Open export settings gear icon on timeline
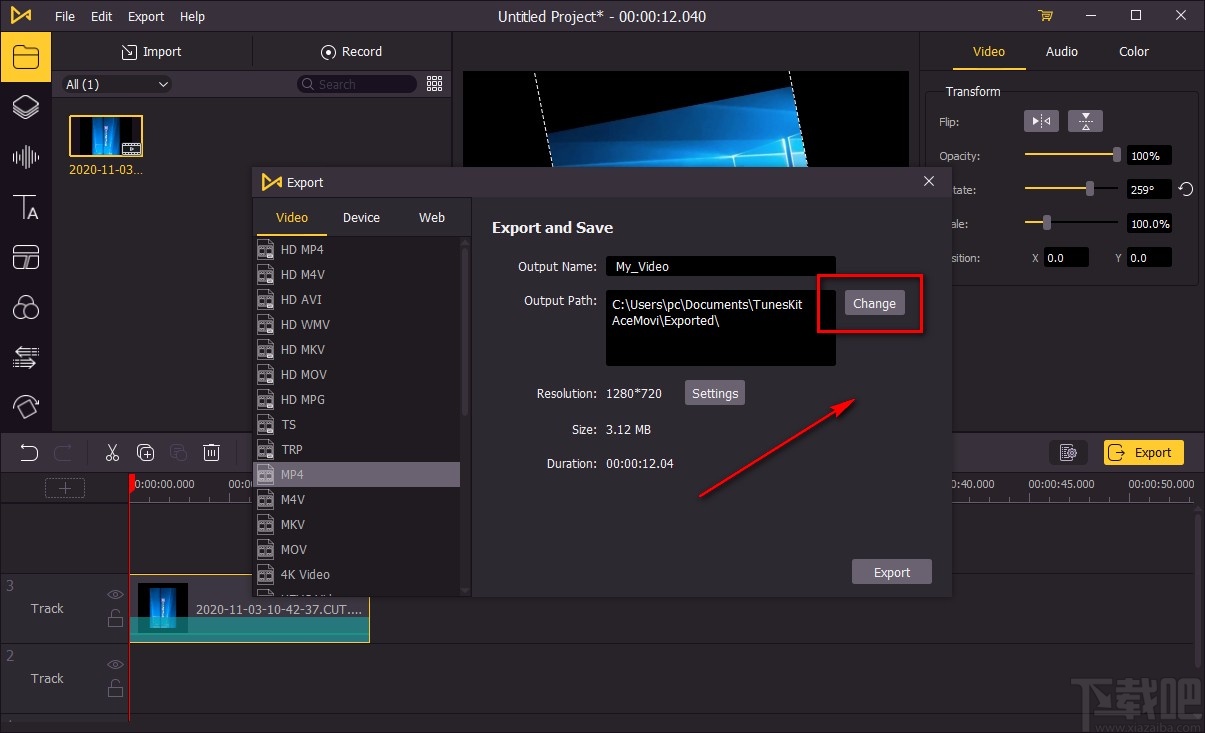The image size is (1205, 733). [x=1068, y=453]
